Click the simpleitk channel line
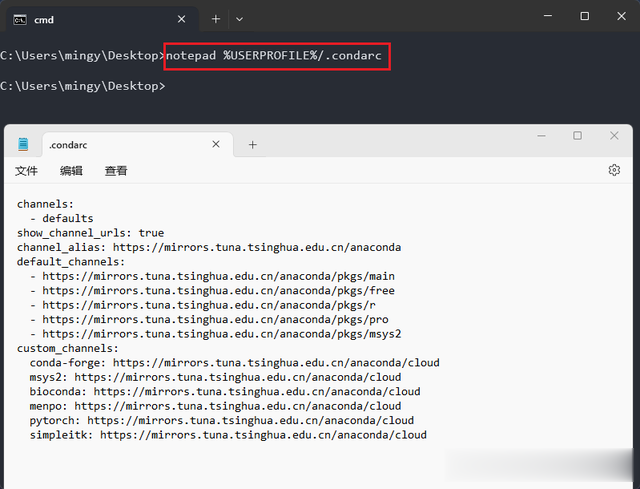Screen dimensions: 640x489 pyautogui.click(x=228, y=435)
